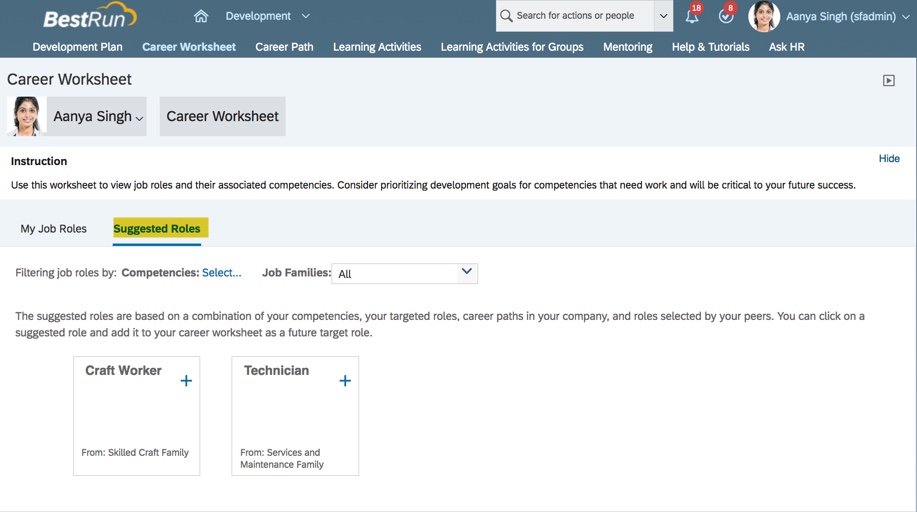Click the user avatar in top bar
This screenshot has height=512, width=917.
[x=764, y=16]
